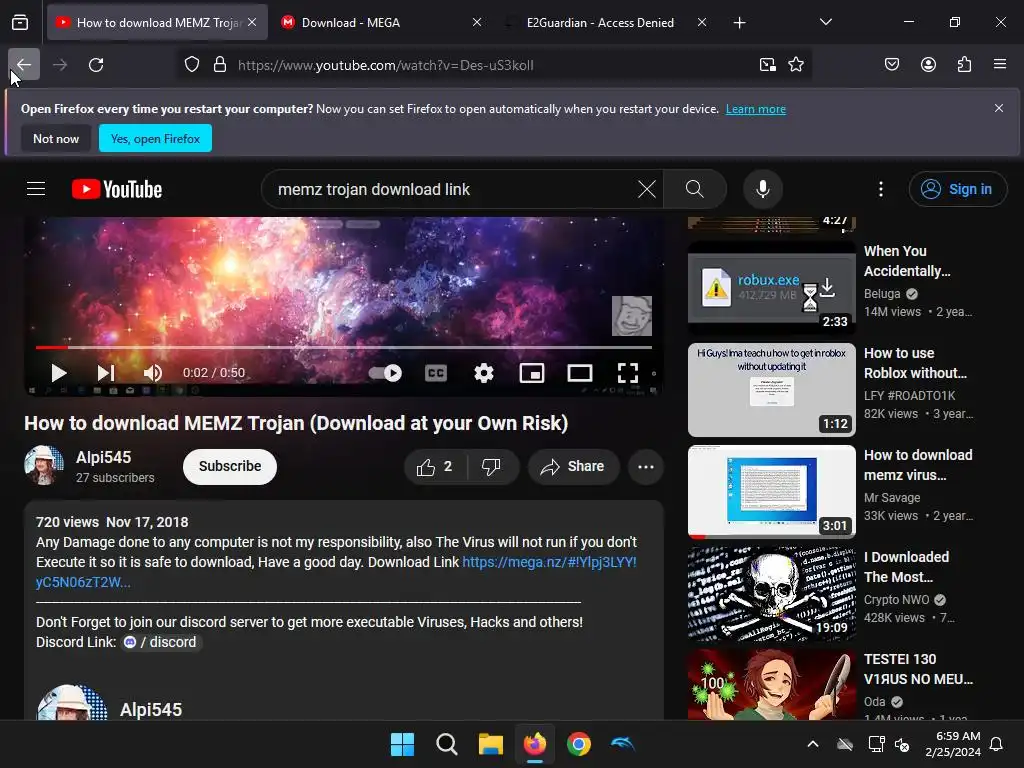Image resolution: width=1024 pixels, height=768 pixels.
Task: Dismiss the Firefox startup notification bar
Action: [999, 108]
